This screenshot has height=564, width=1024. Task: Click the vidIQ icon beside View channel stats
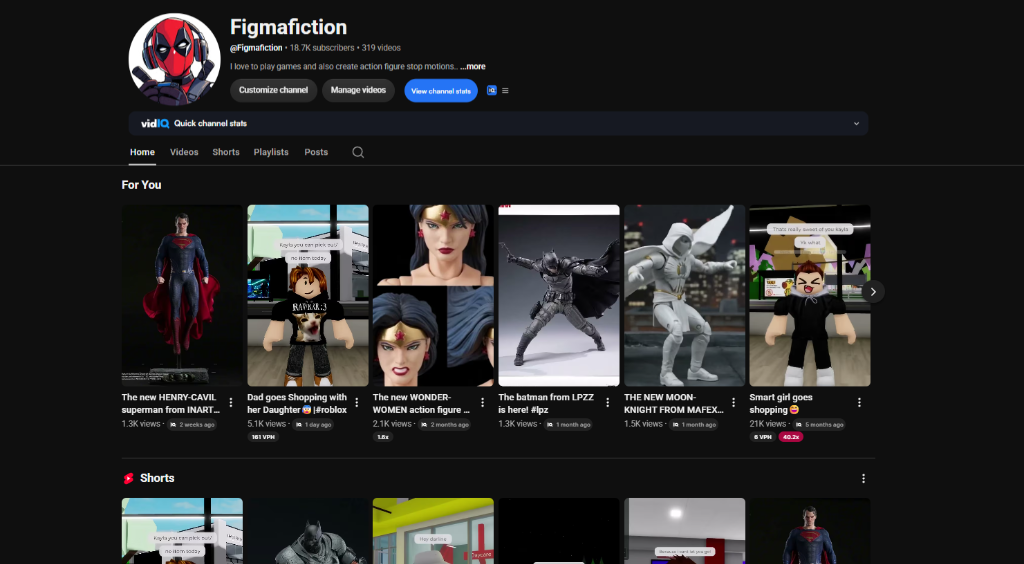point(492,91)
